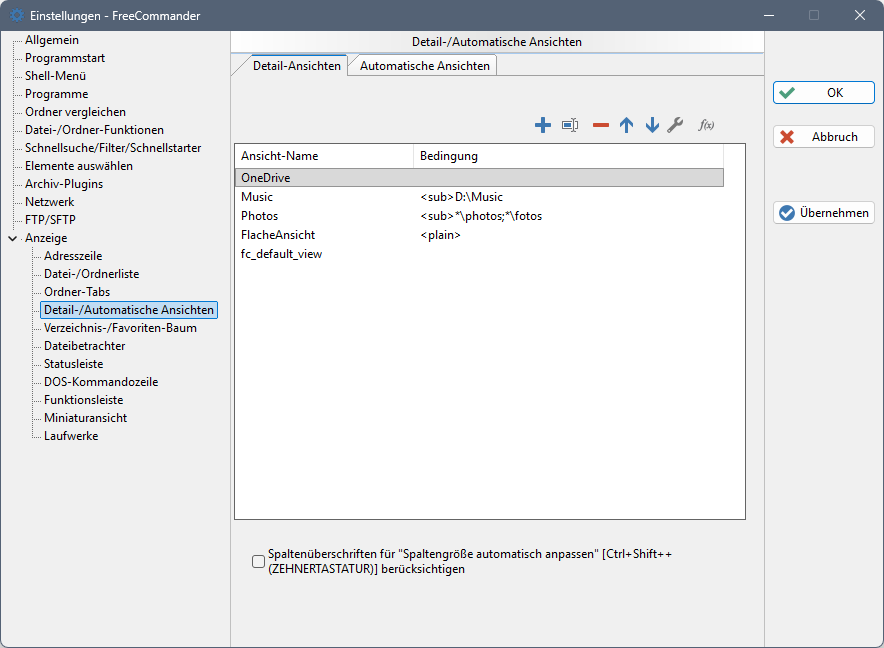
Task: Collapse the Anzeige tree node
Action: [12, 238]
